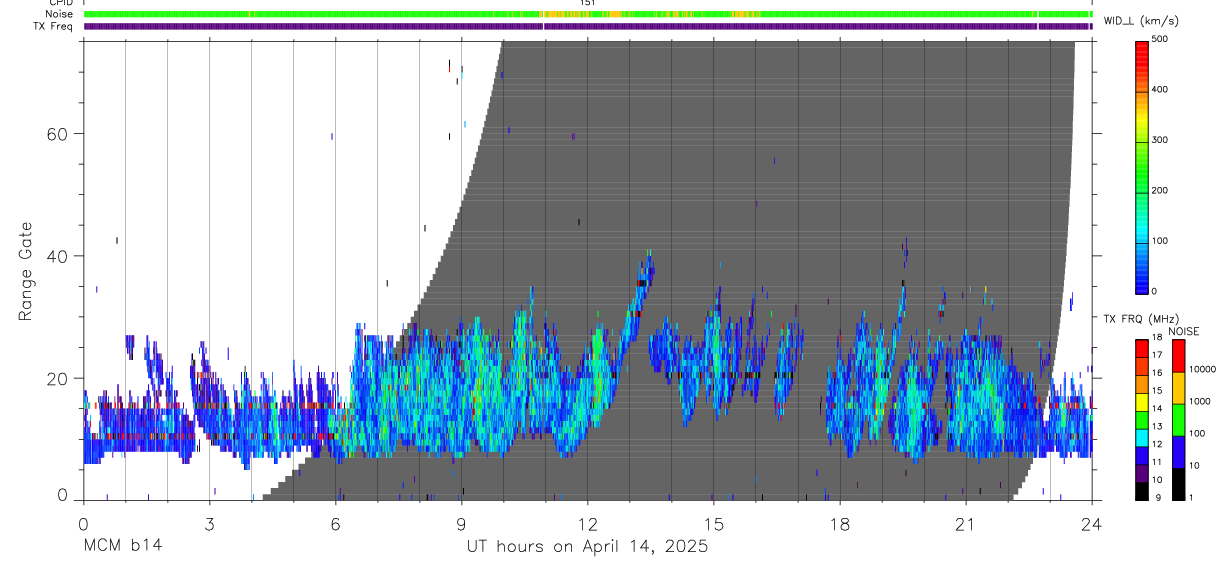Screen dimensions: 1228x567
Task: Click the Range Gate 40 tick label
Action: [x=60, y=256]
